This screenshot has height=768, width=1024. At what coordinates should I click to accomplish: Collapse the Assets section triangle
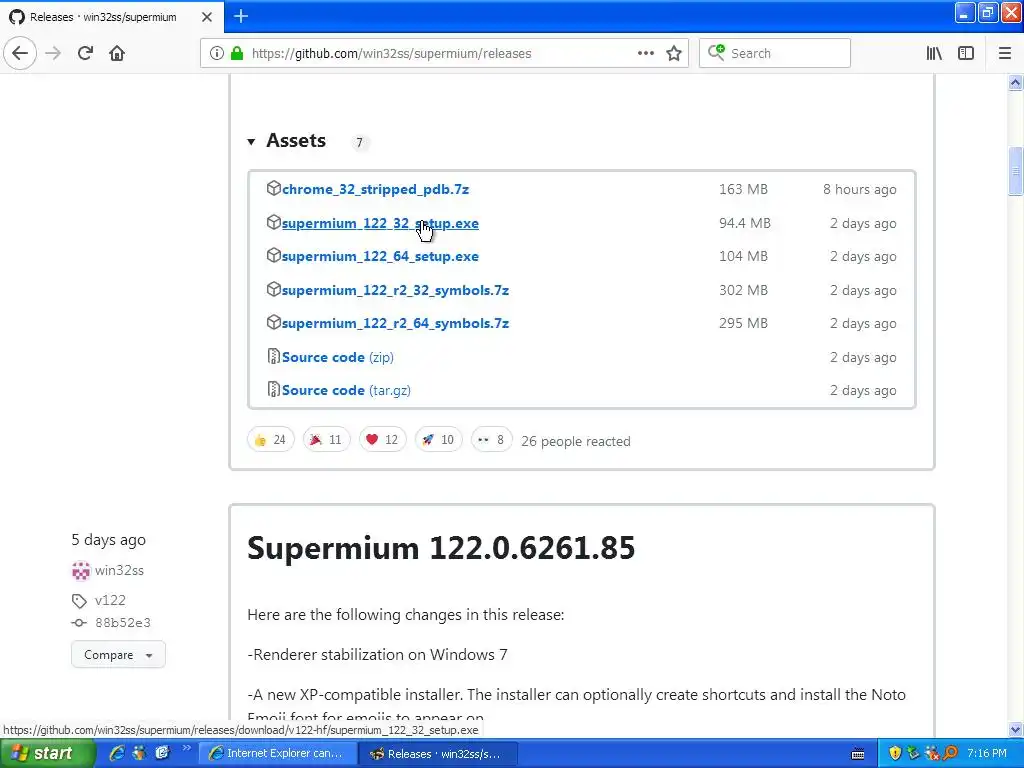(251, 142)
